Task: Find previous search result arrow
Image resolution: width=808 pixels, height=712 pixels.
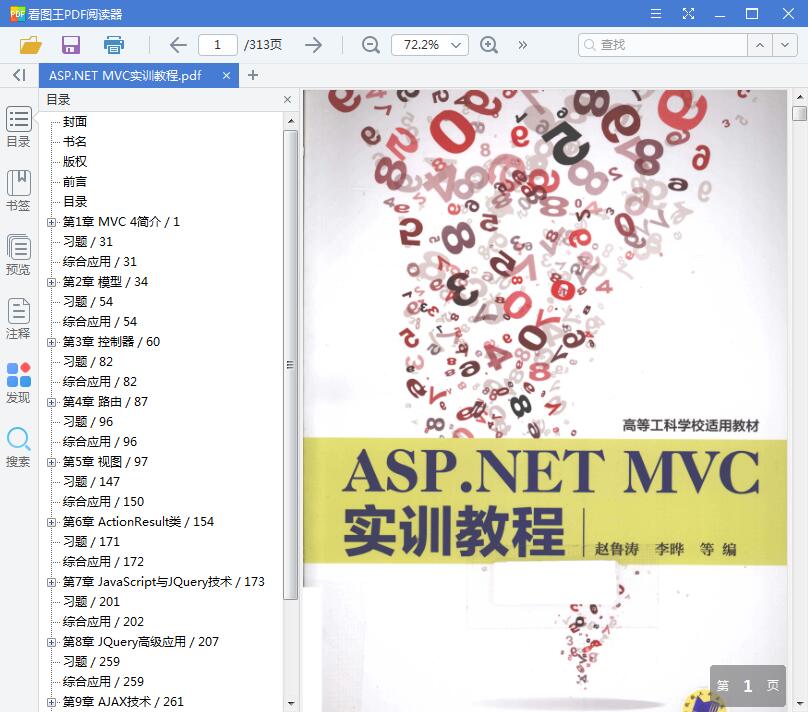Action: [760, 45]
